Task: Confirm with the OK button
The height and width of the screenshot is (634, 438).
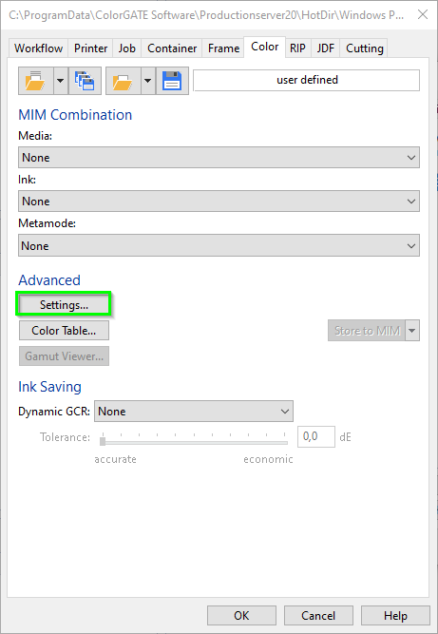Action: tap(242, 615)
